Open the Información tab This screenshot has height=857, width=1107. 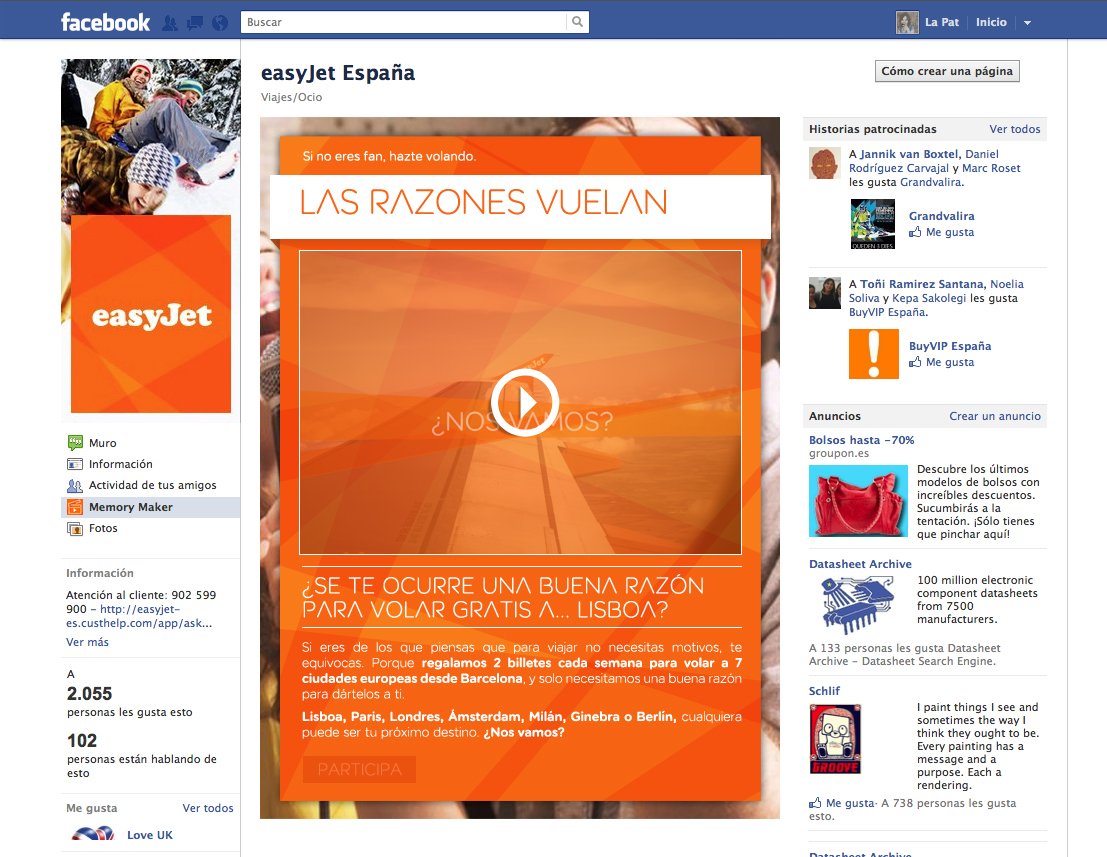pyautogui.click(x=121, y=464)
